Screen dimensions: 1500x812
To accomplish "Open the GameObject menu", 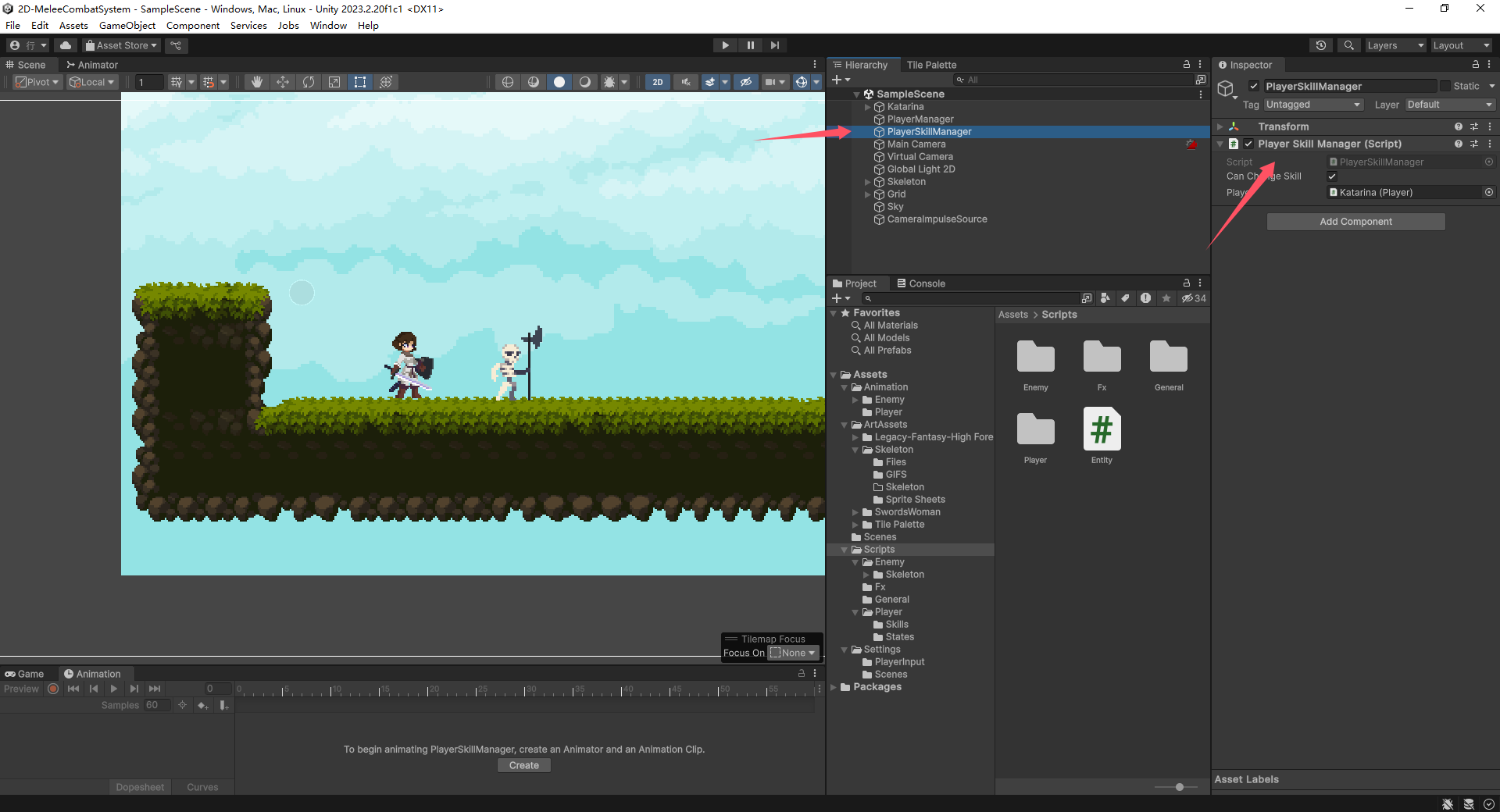I will coord(127,25).
